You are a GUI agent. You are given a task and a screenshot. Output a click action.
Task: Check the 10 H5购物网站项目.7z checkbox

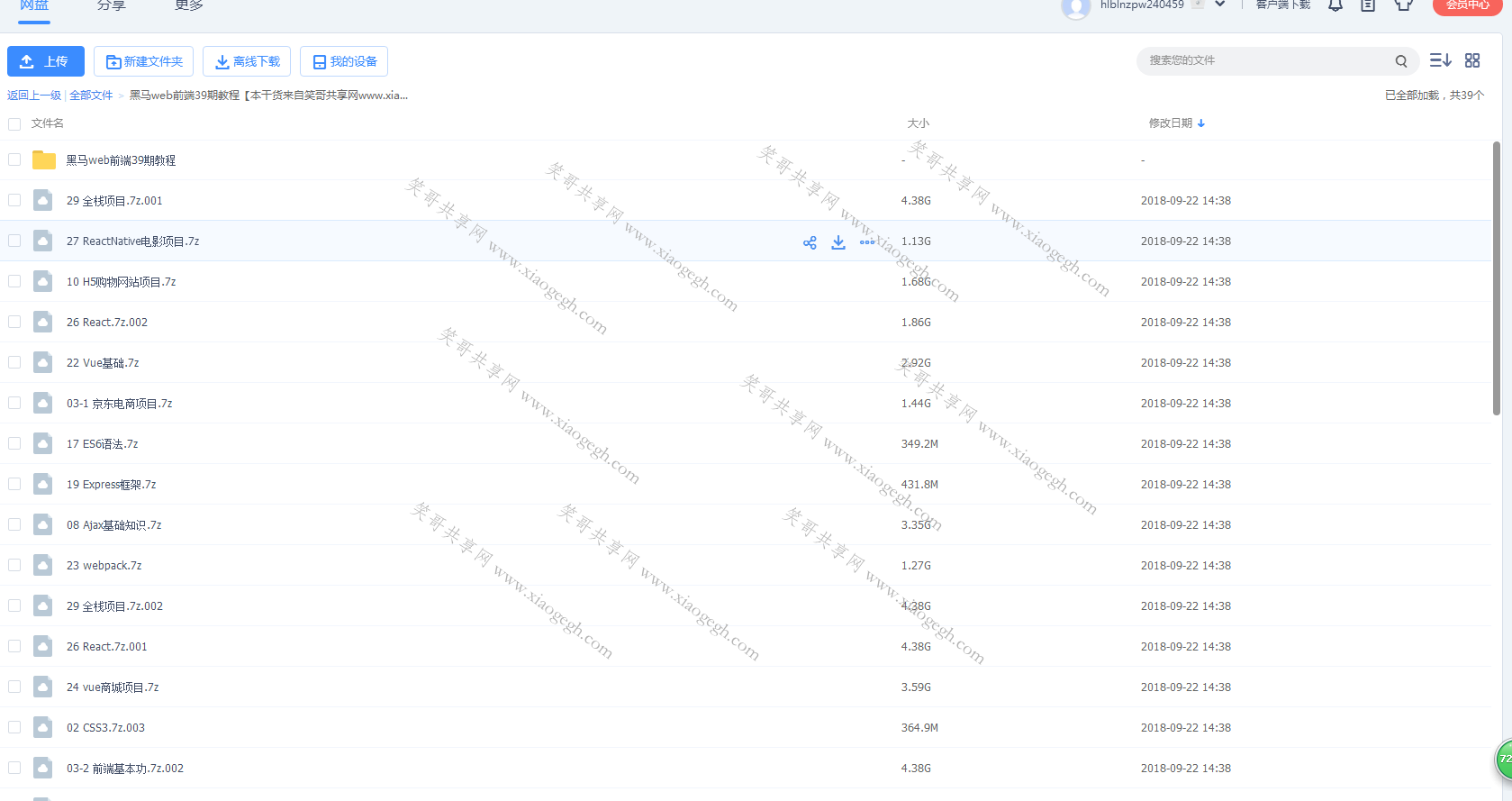pyautogui.click(x=14, y=281)
